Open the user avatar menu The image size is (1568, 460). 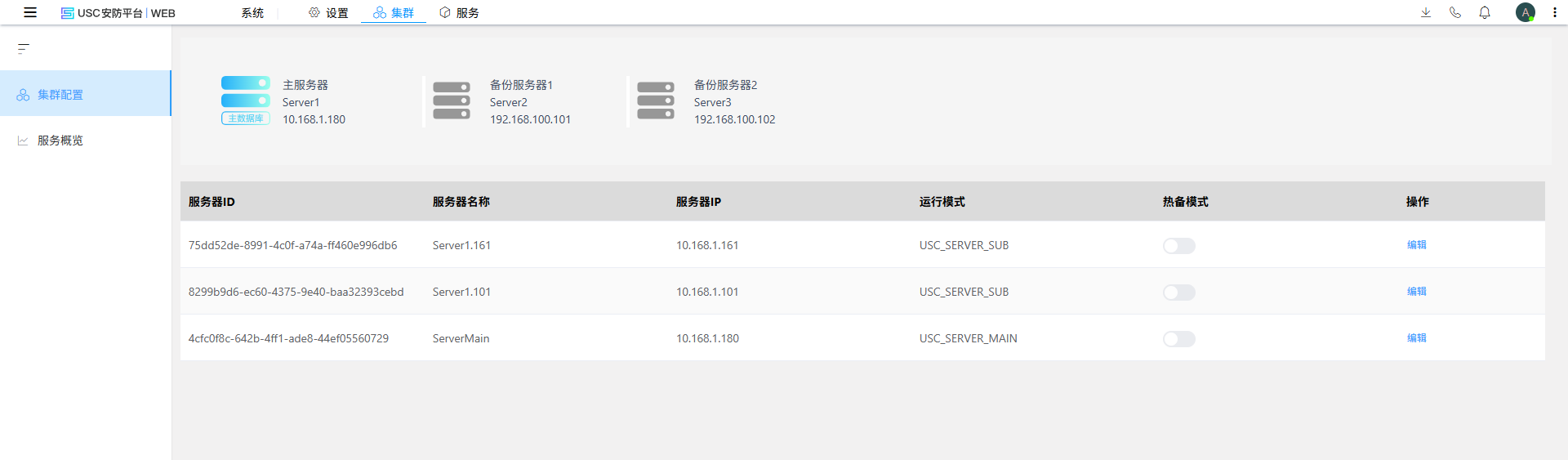(x=1525, y=12)
